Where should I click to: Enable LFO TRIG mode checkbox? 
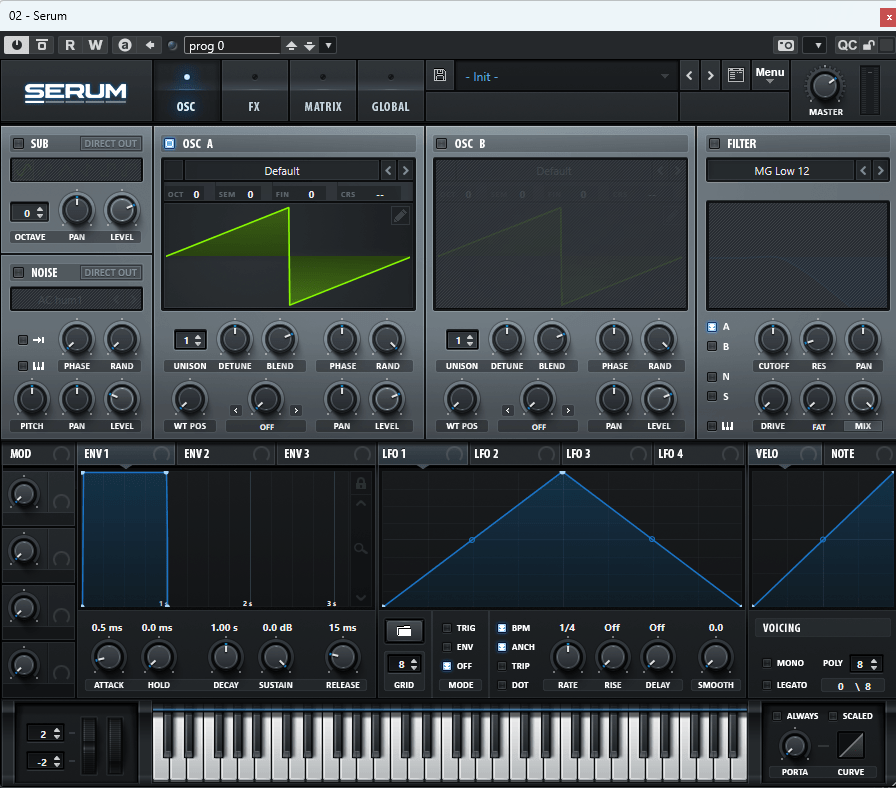point(447,628)
